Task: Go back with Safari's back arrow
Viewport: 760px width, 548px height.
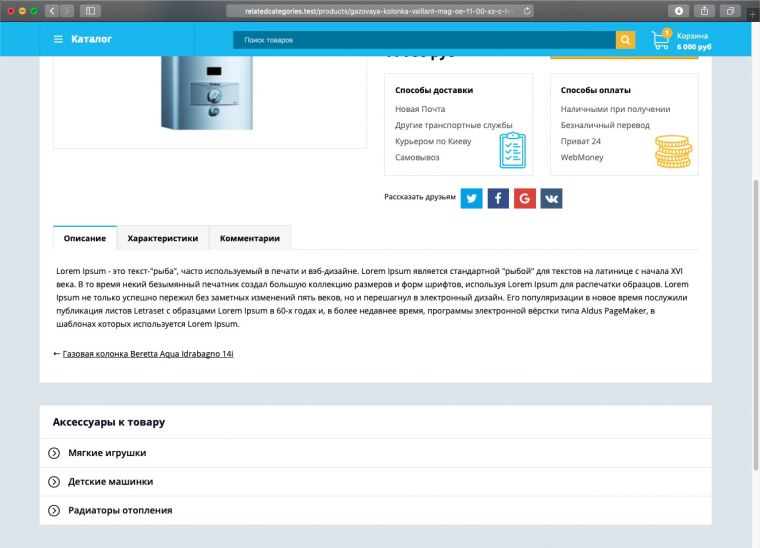Action: point(52,11)
